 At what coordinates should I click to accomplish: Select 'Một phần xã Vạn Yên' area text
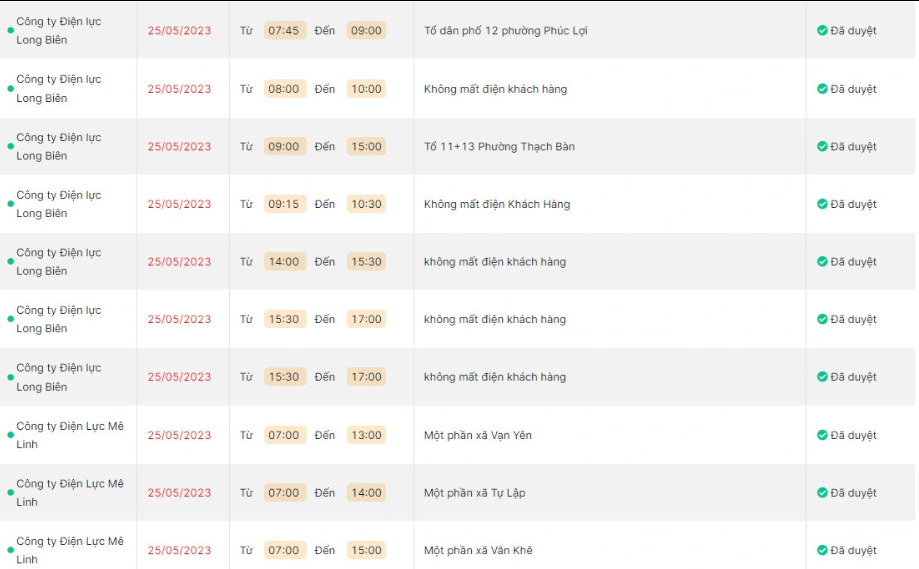tap(478, 435)
